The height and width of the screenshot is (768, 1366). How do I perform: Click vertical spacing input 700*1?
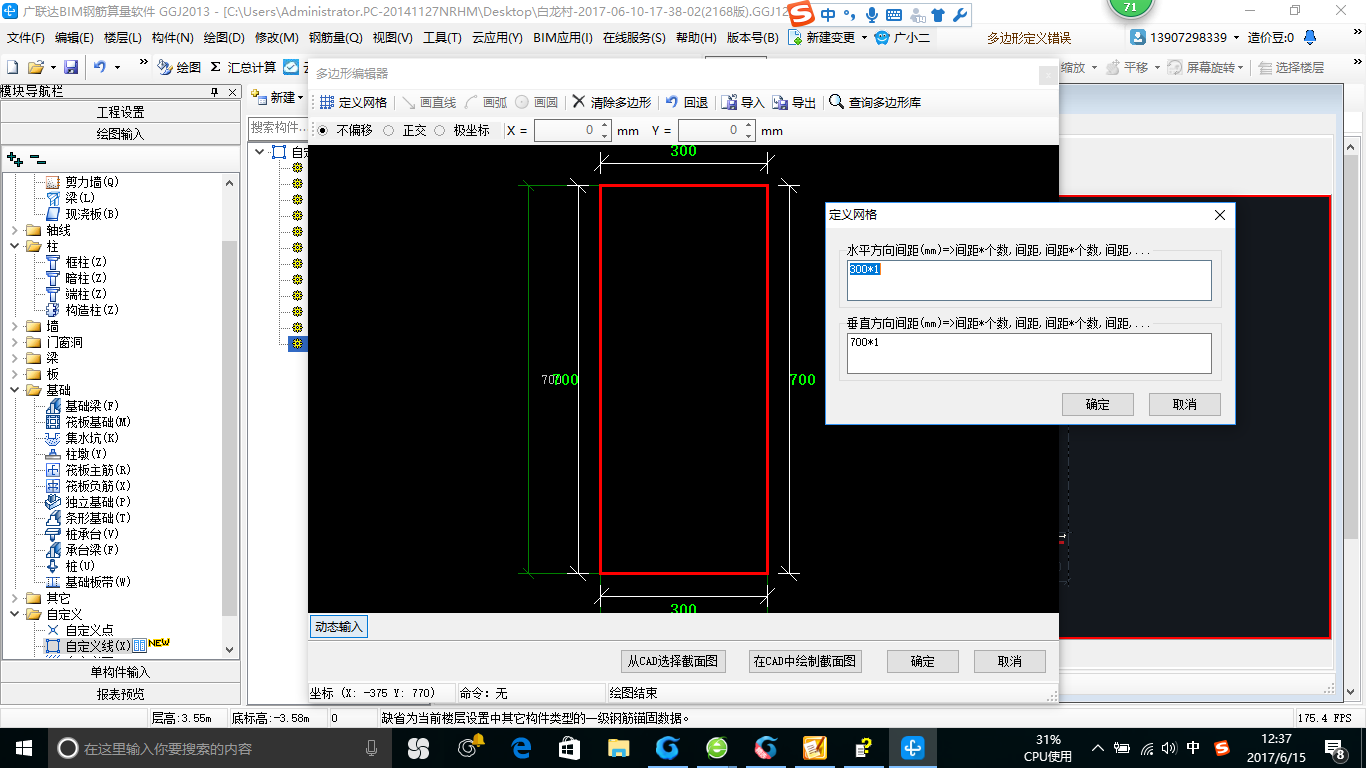pyautogui.click(x=1029, y=353)
